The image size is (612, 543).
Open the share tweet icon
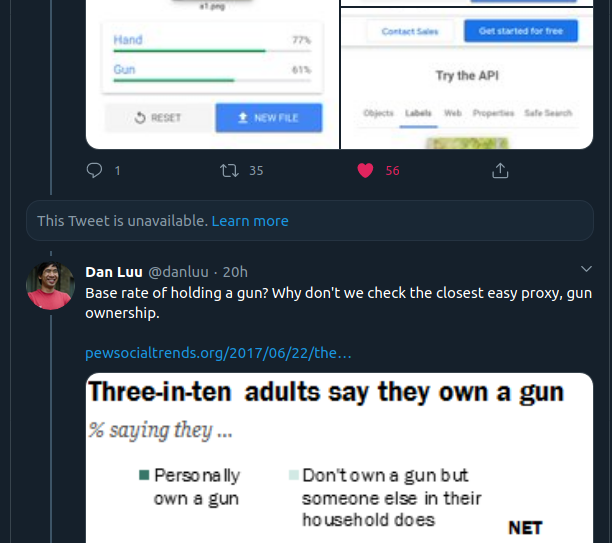(500, 171)
